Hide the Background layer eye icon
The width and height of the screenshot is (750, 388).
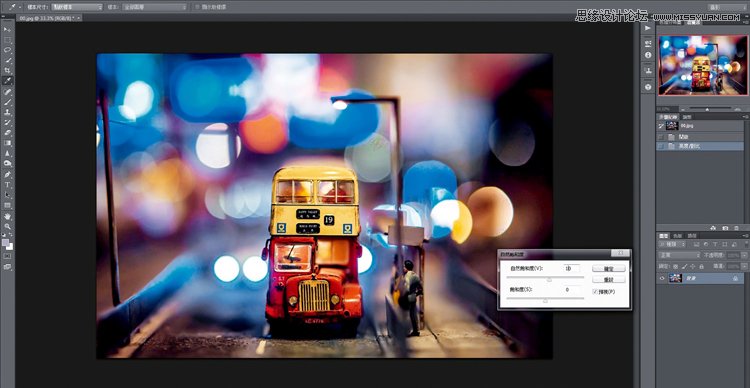tap(662, 278)
